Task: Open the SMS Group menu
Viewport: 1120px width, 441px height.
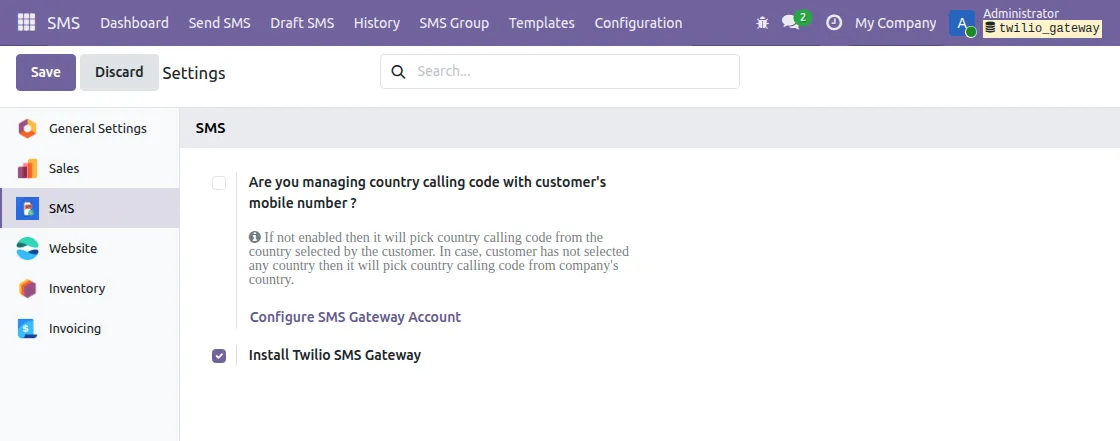Action: click(x=454, y=23)
